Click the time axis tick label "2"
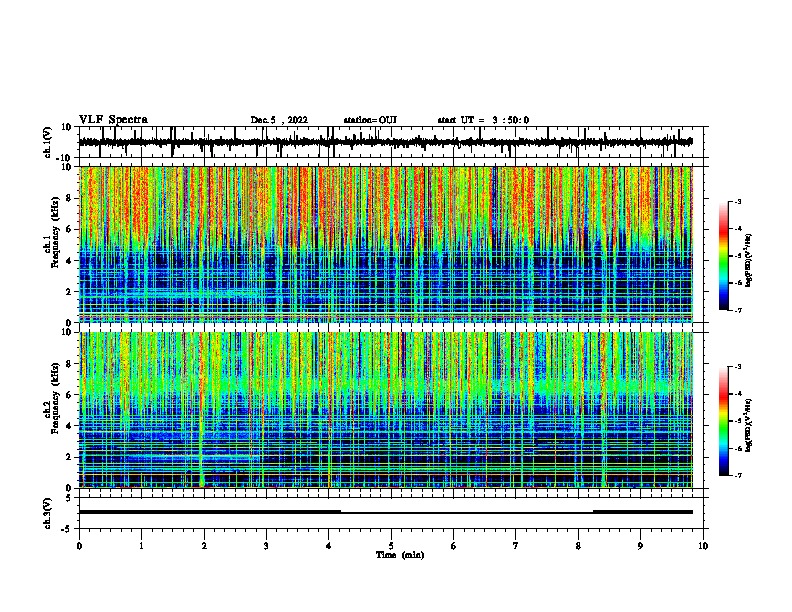The width and height of the screenshot is (792, 612). tap(204, 546)
